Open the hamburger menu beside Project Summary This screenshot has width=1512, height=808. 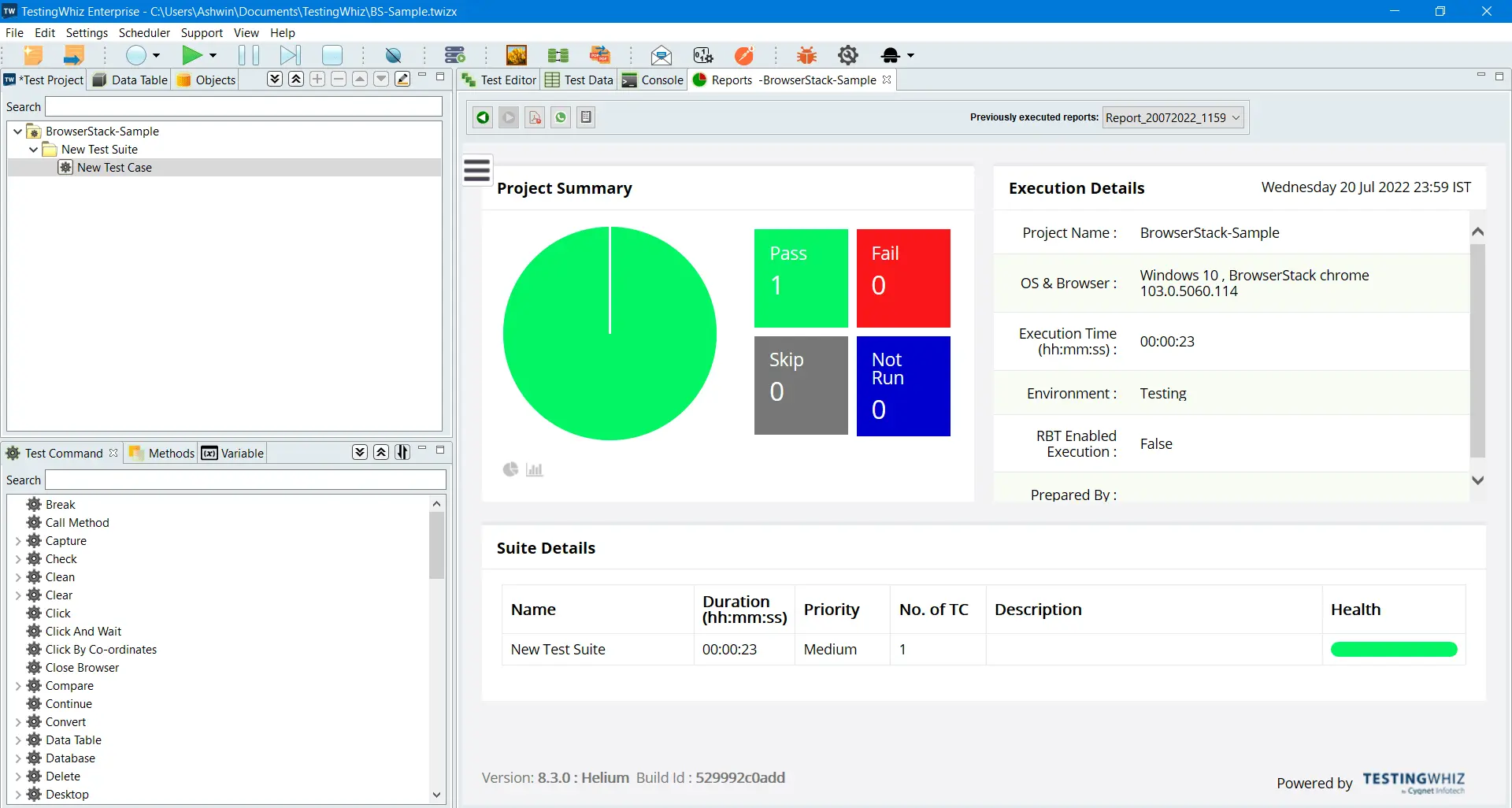(476, 170)
